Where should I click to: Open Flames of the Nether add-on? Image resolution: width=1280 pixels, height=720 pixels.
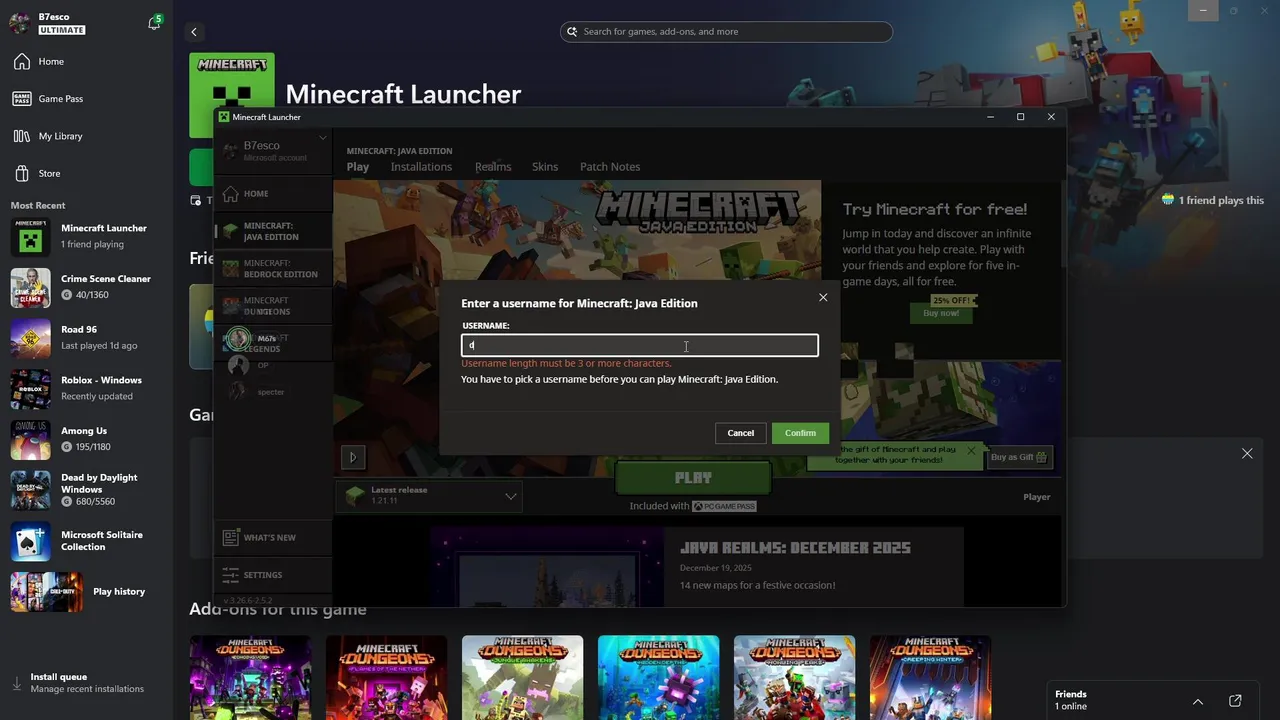386,677
